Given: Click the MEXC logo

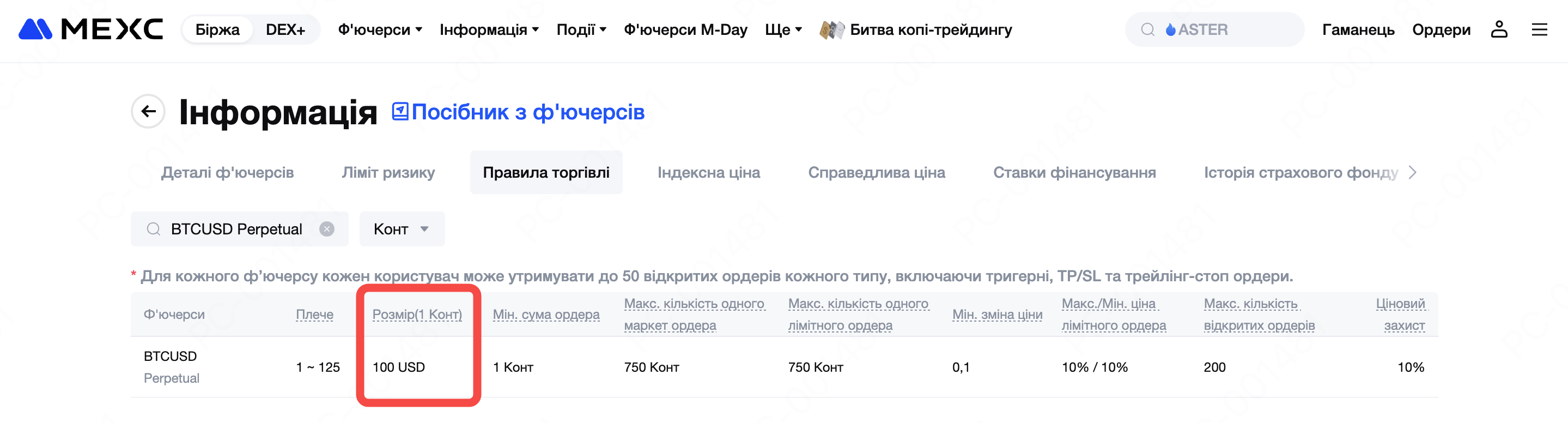Looking at the screenshot, I should (x=90, y=29).
